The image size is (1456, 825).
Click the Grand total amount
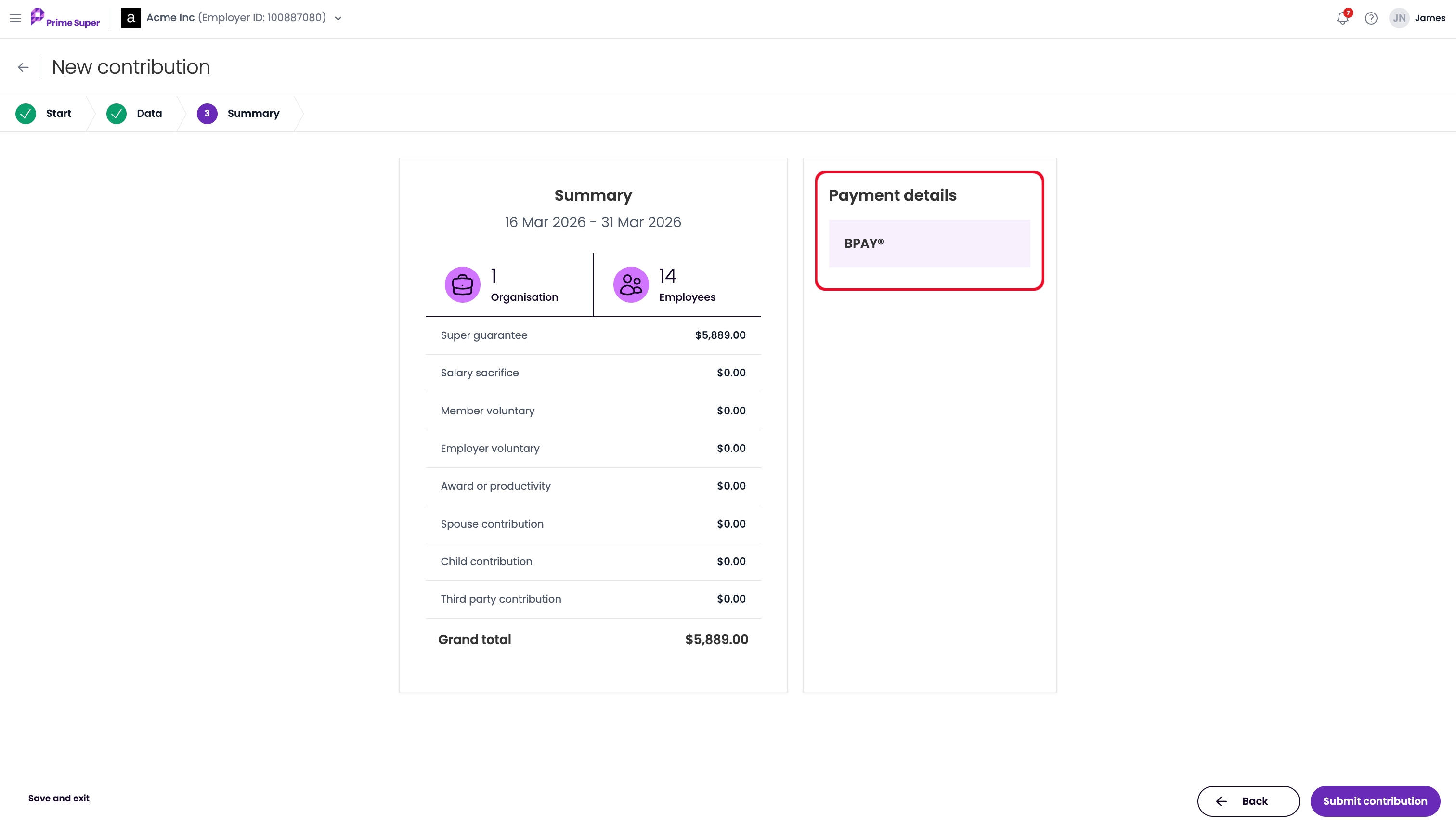coord(716,639)
